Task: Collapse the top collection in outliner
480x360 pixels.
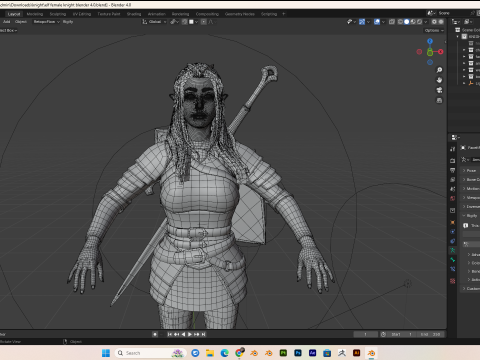Action: 458,37
